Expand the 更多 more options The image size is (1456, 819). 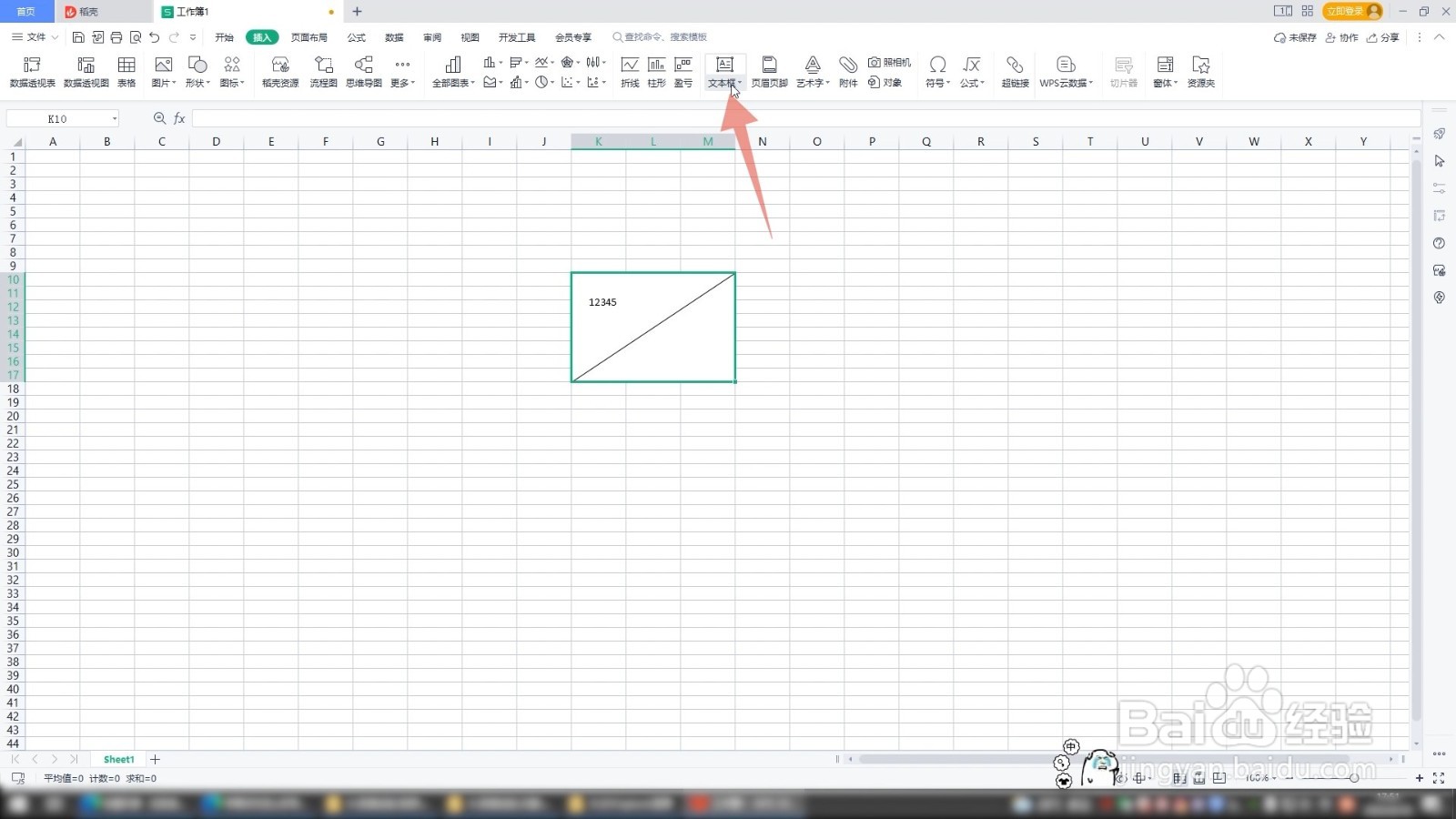tap(402, 72)
